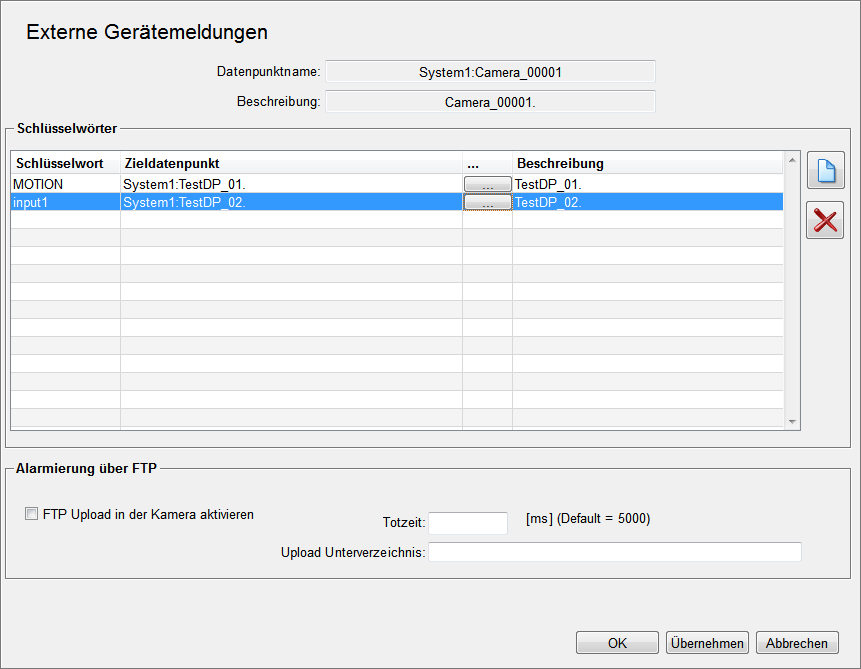This screenshot has height=669, width=861.
Task: Click the red X delete icon
Action: tap(825, 220)
